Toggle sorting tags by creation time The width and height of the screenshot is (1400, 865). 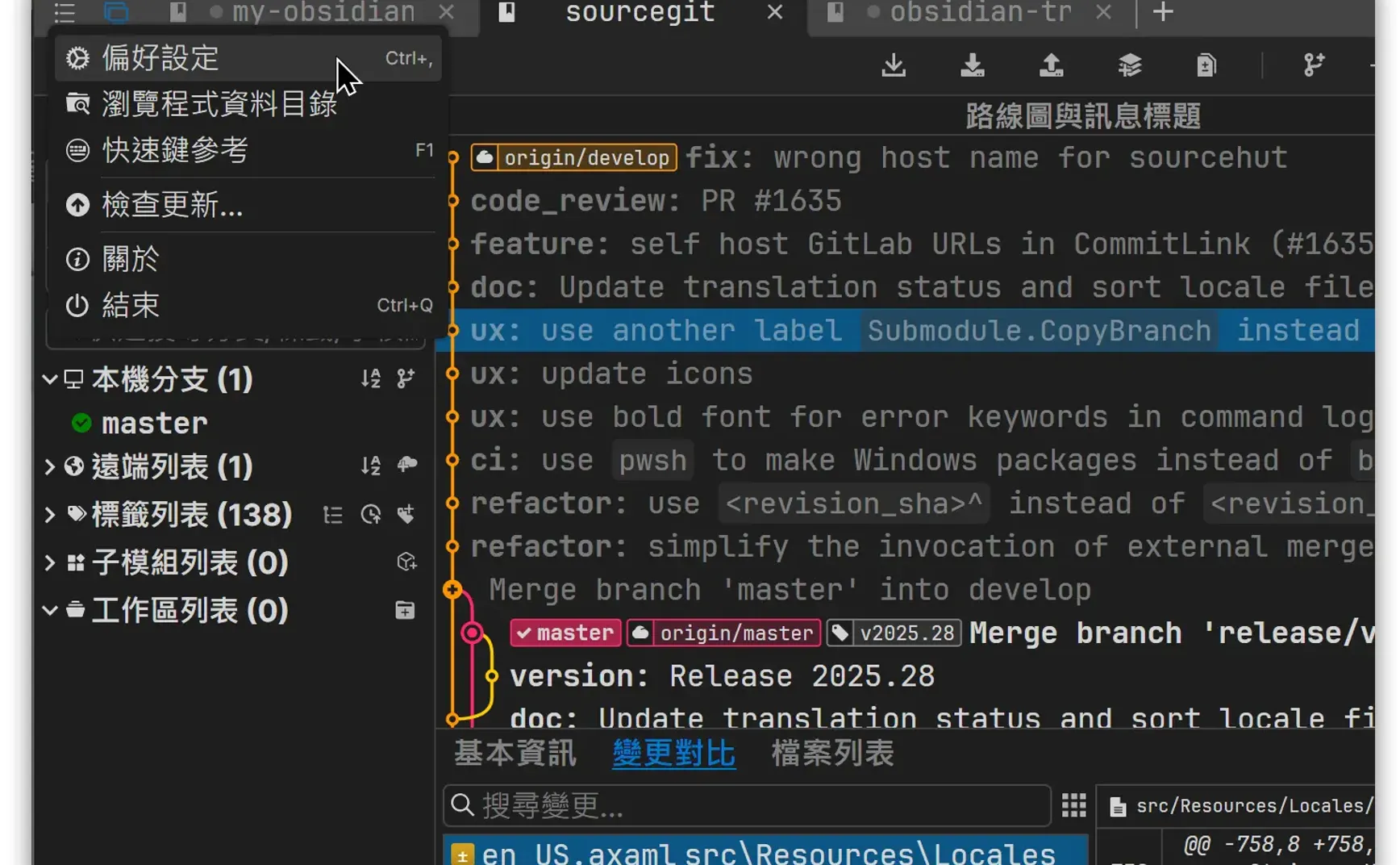(371, 514)
